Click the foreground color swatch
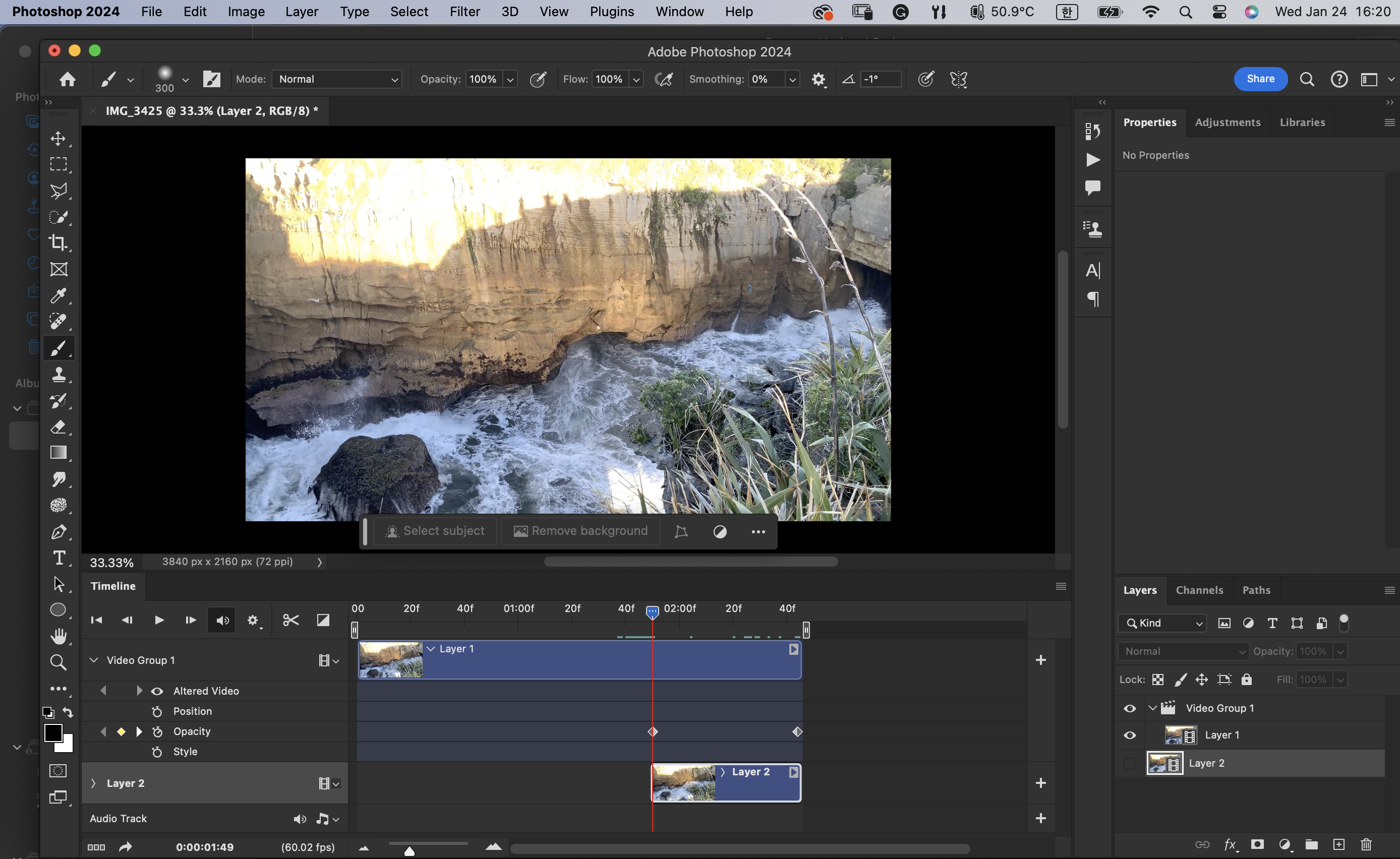The image size is (1400, 859). [53, 733]
